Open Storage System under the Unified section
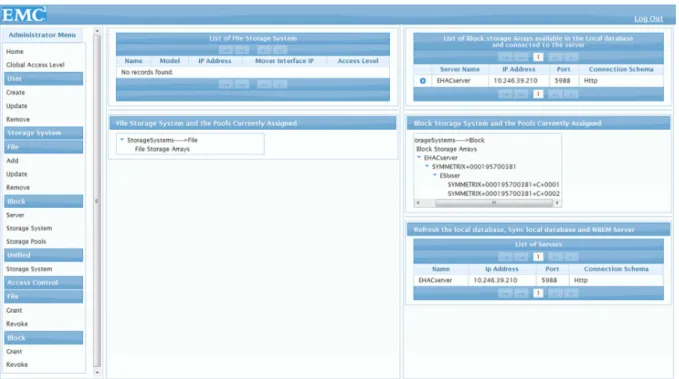 point(29,269)
